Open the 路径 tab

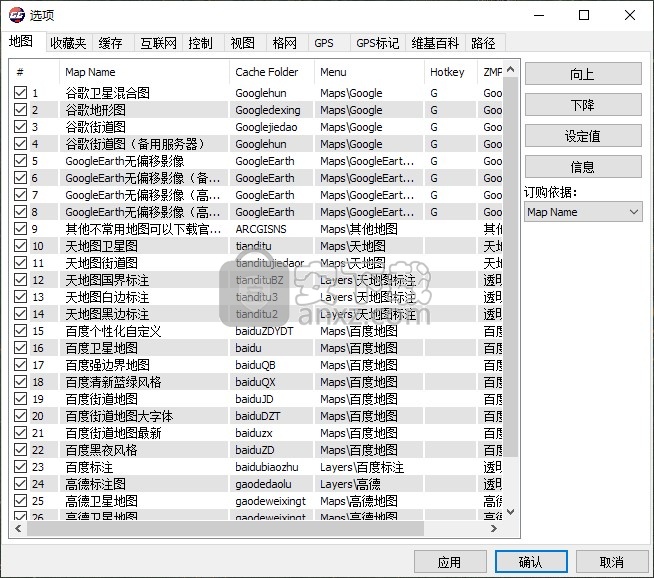483,43
